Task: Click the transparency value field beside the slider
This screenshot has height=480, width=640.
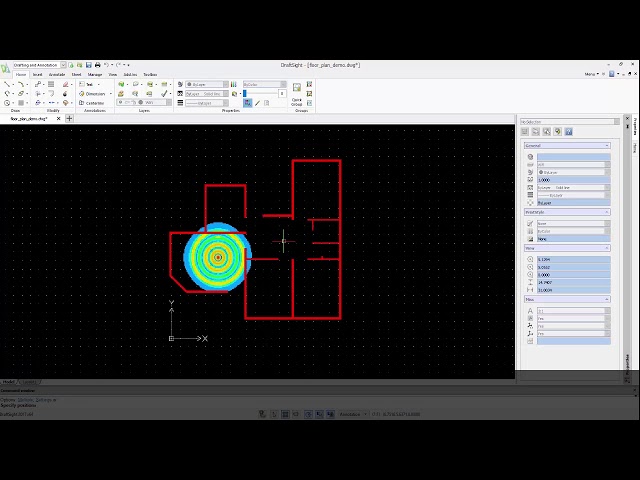Action: pos(282,93)
